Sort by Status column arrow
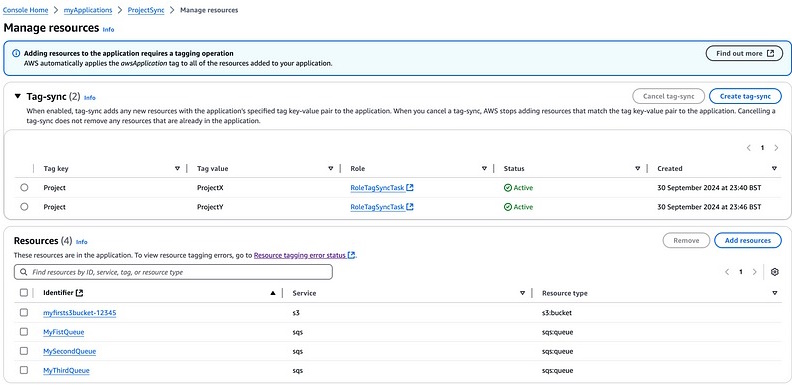This screenshot has height=385, width=792. [x=637, y=168]
